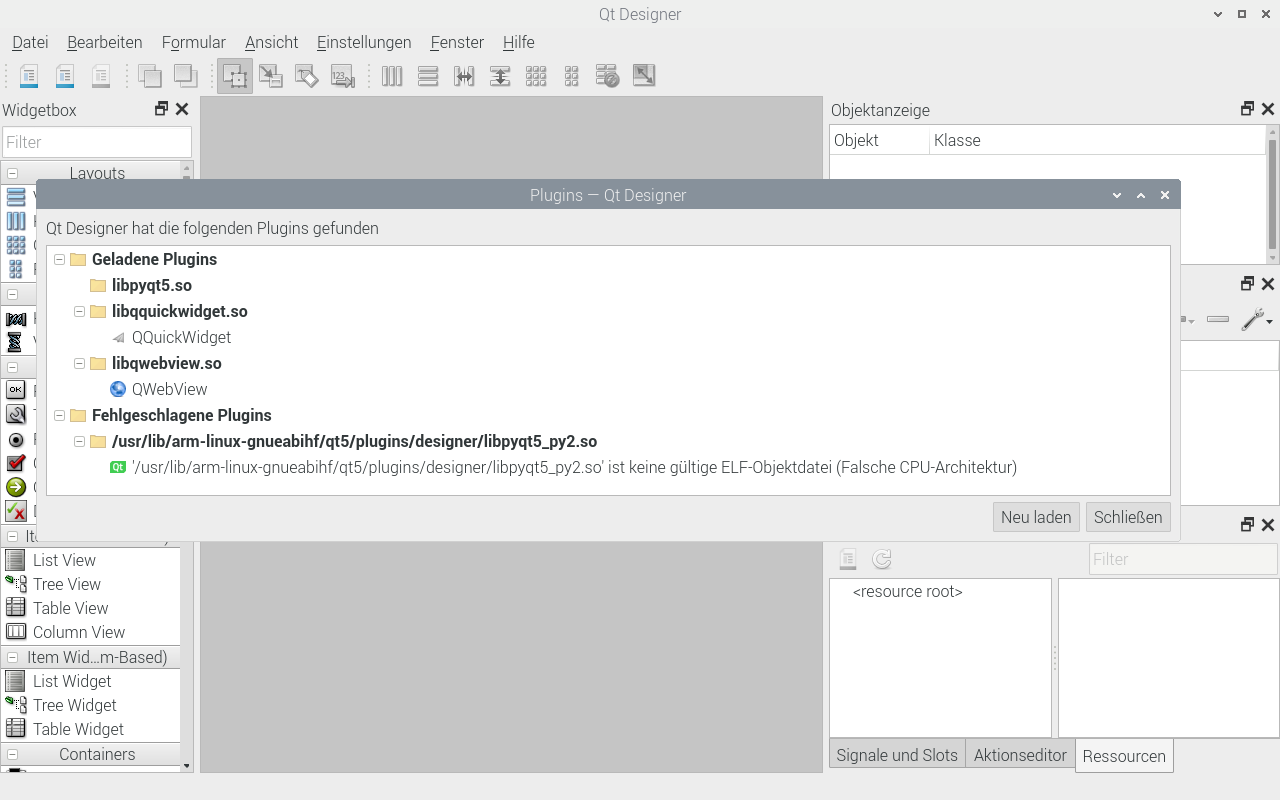The height and width of the screenshot is (800, 1280).
Task: Select the libpyqt5.so plugin entry
Action: point(152,285)
